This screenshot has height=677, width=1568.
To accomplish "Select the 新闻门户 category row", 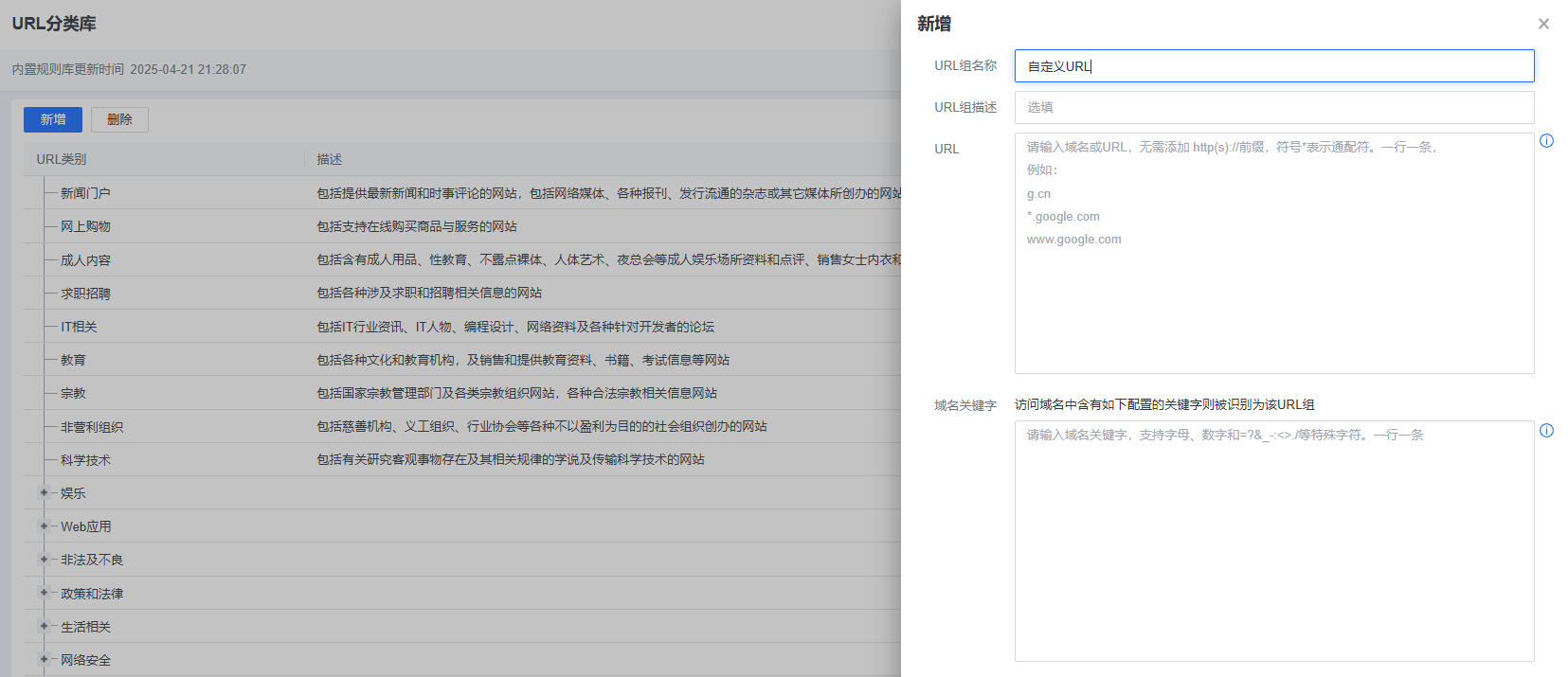I will [85, 193].
